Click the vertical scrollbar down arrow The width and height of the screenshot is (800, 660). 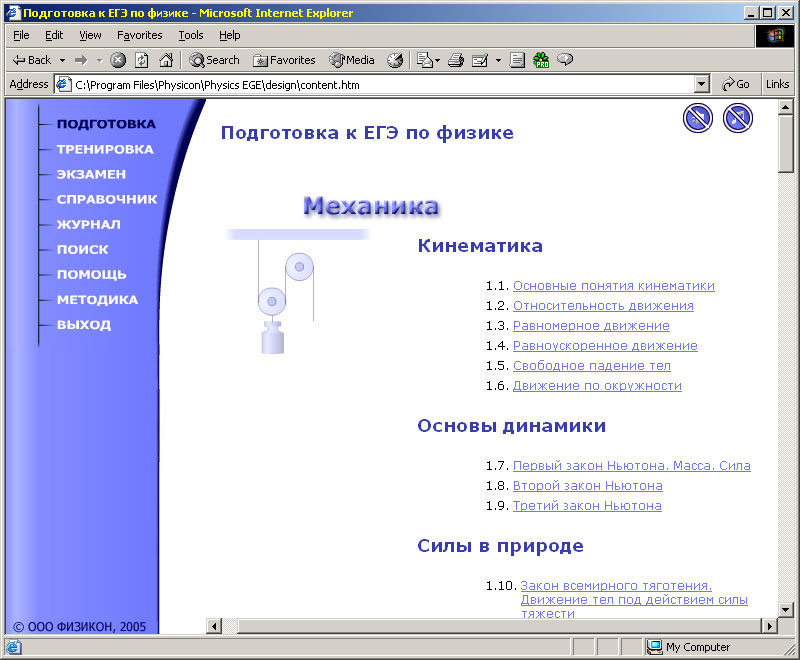click(x=785, y=608)
